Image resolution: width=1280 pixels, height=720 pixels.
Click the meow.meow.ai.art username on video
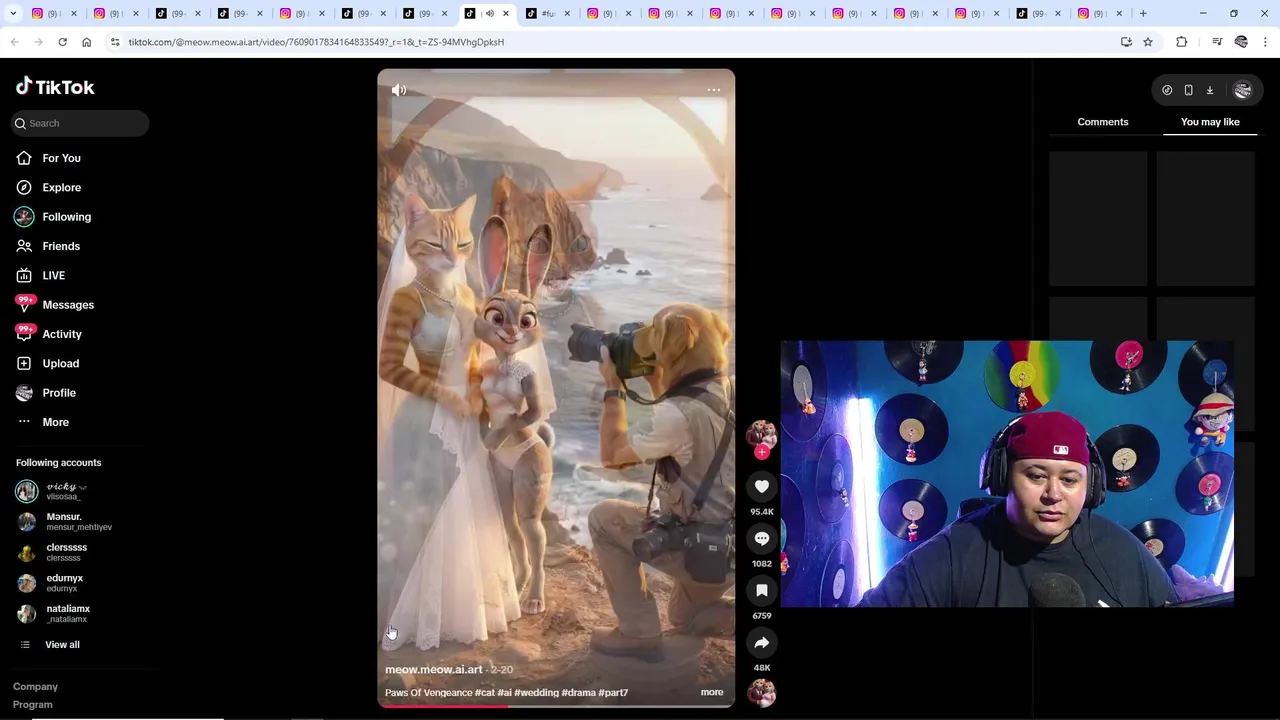coord(434,670)
